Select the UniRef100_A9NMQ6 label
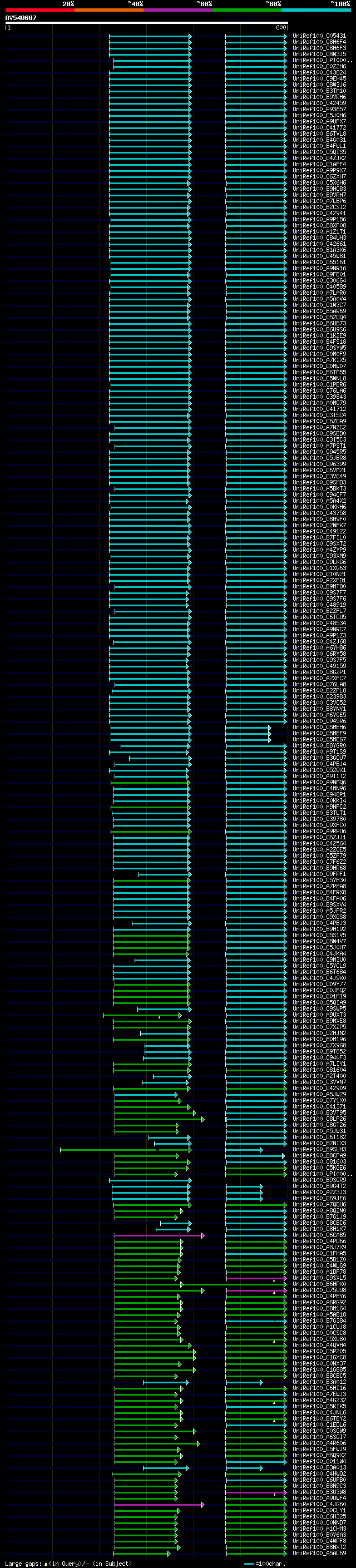356x1568 pixels. pos(319,782)
